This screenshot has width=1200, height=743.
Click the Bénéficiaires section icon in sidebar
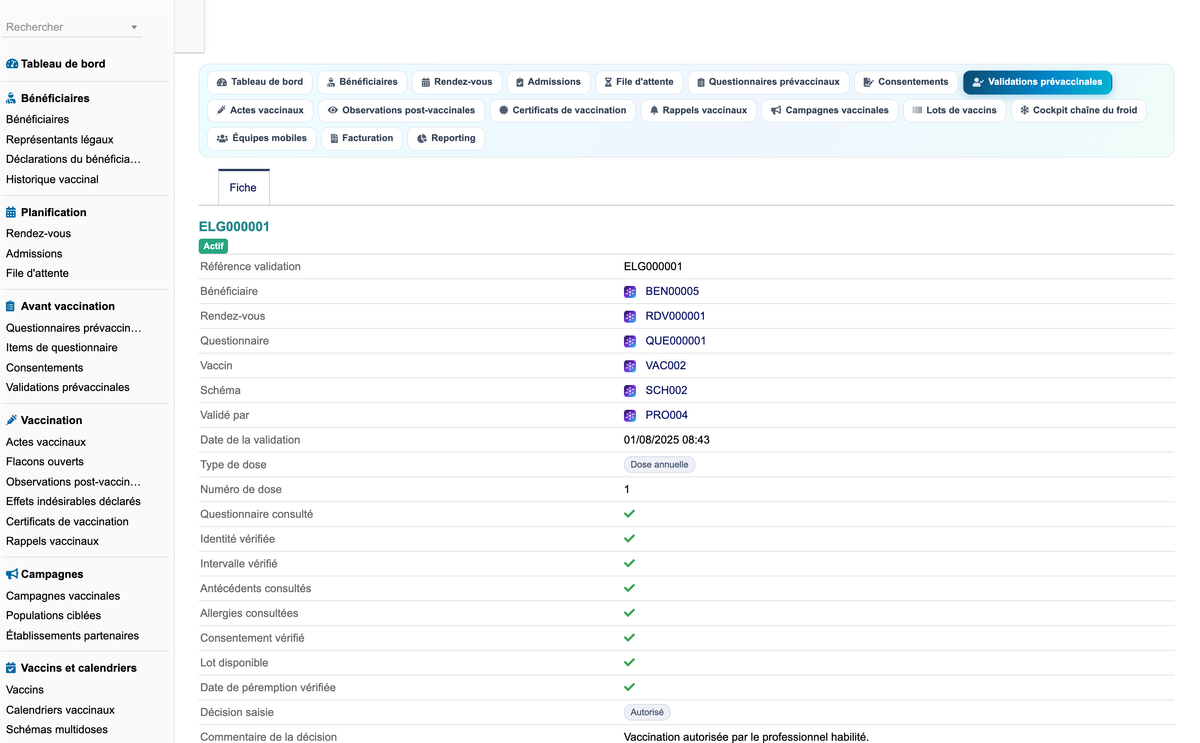pyautogui.click(x=12, y=99)
